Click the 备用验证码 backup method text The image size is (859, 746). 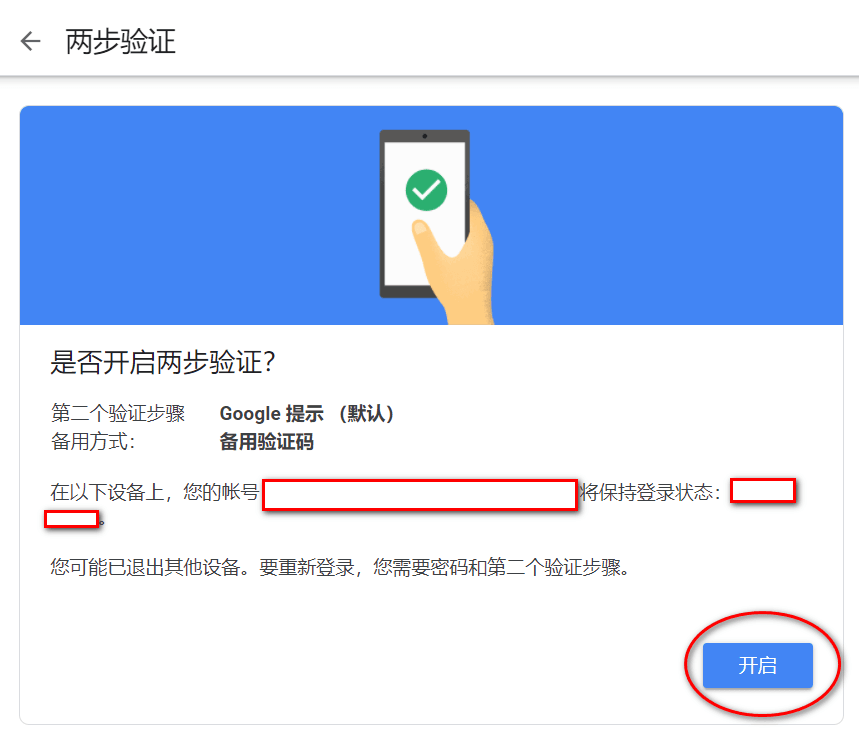tap(266, 441)
